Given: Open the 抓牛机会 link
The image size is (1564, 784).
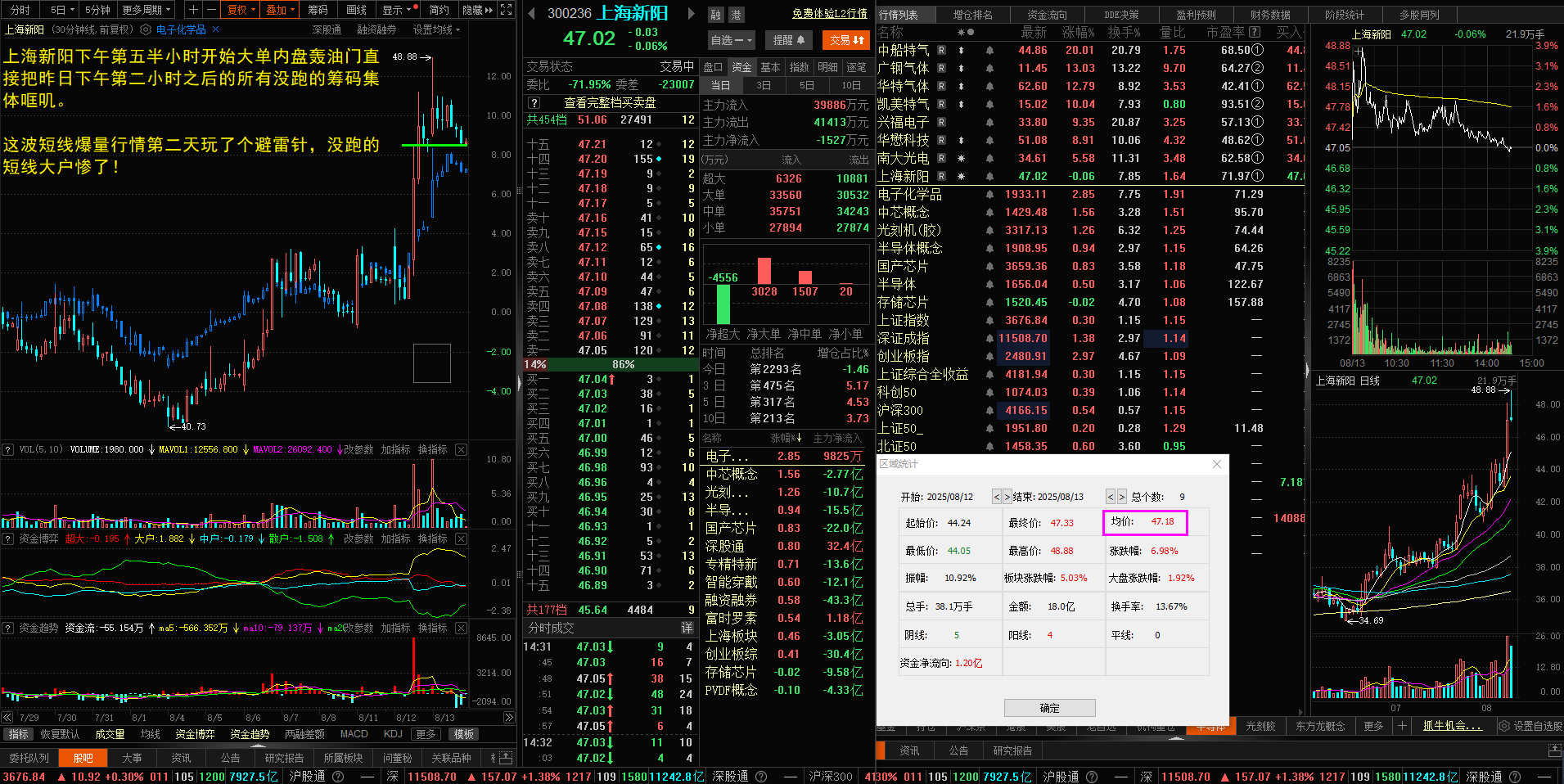Looking at the screenshot, I should [x=1452, y=726].
